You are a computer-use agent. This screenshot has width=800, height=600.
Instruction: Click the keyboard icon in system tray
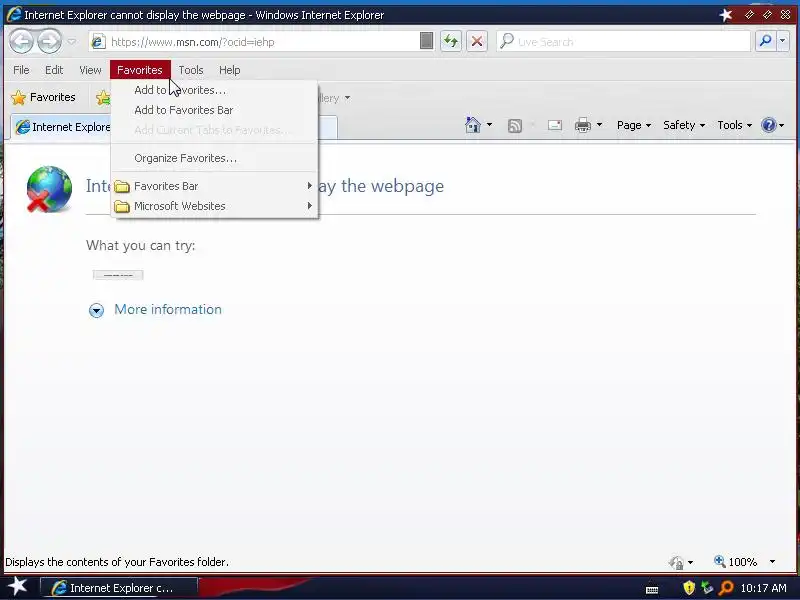pyautogui.click(x=652, y=589)
